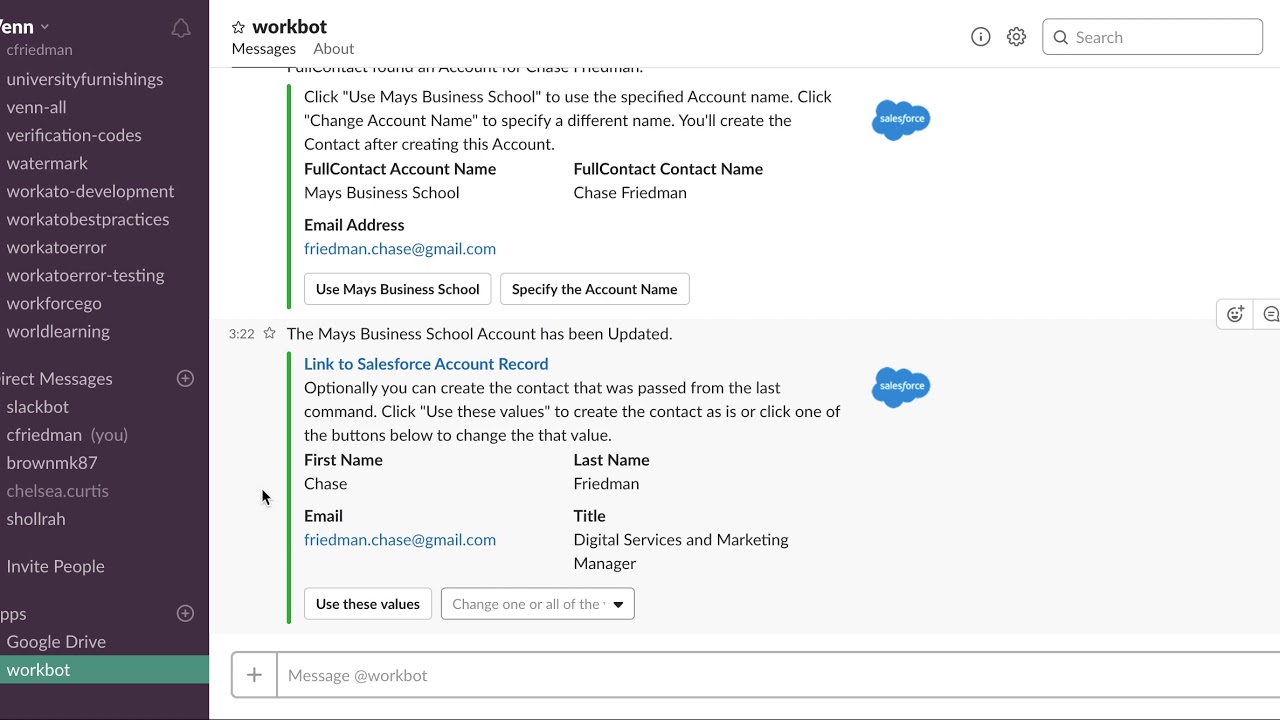
Task: Open channel details info icon
Action: coord(981,37)
